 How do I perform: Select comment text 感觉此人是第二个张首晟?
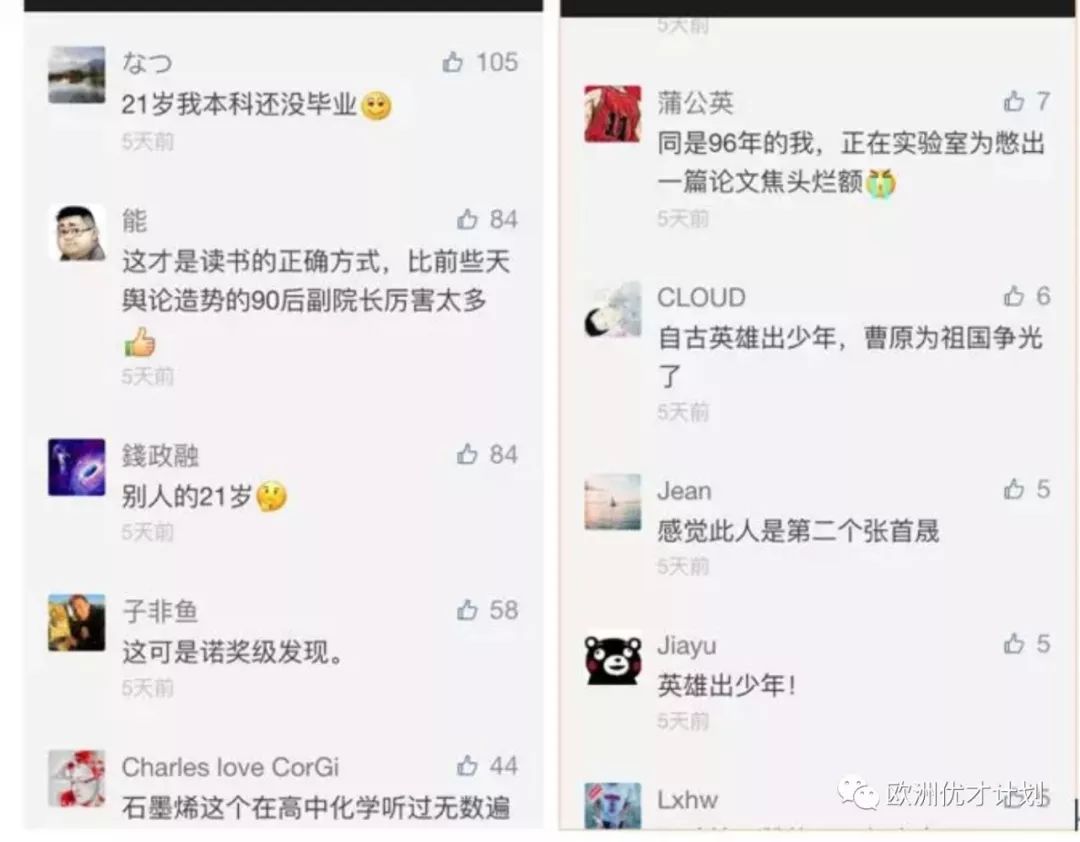[x=798, y=531]
